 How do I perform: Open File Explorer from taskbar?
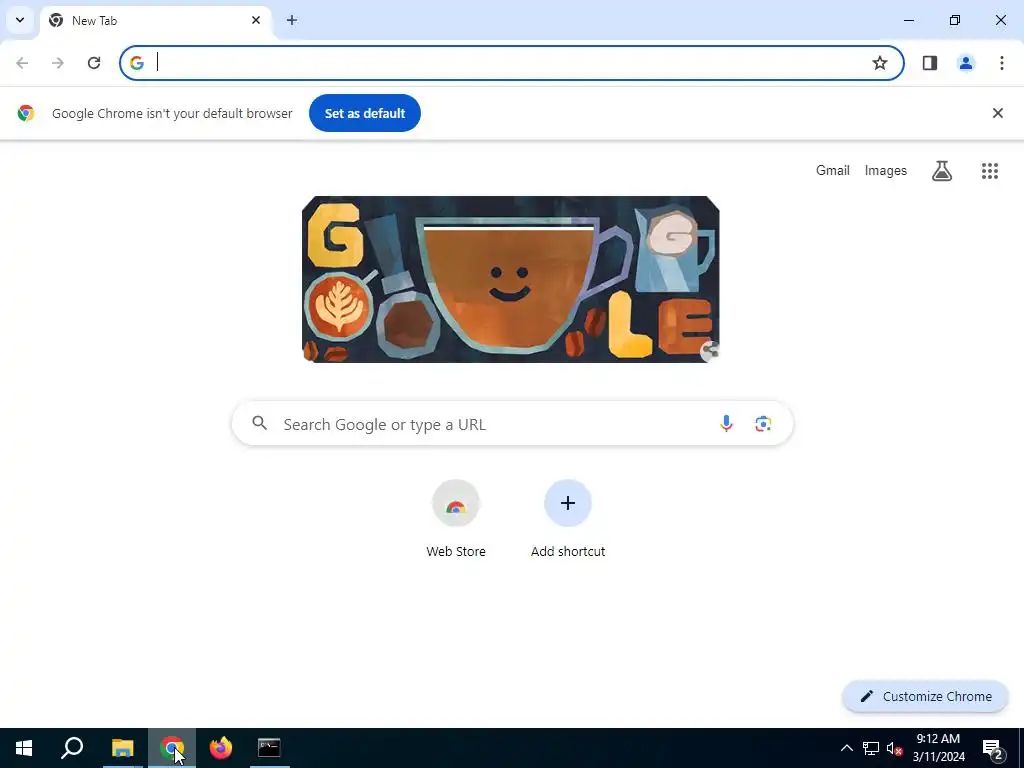point(122,748)
